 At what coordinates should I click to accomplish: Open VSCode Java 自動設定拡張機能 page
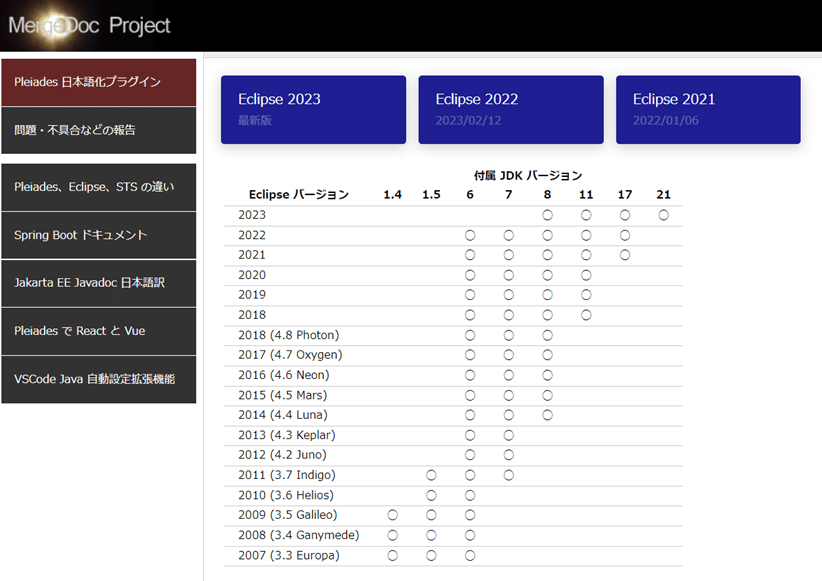[x=99, y=379]
